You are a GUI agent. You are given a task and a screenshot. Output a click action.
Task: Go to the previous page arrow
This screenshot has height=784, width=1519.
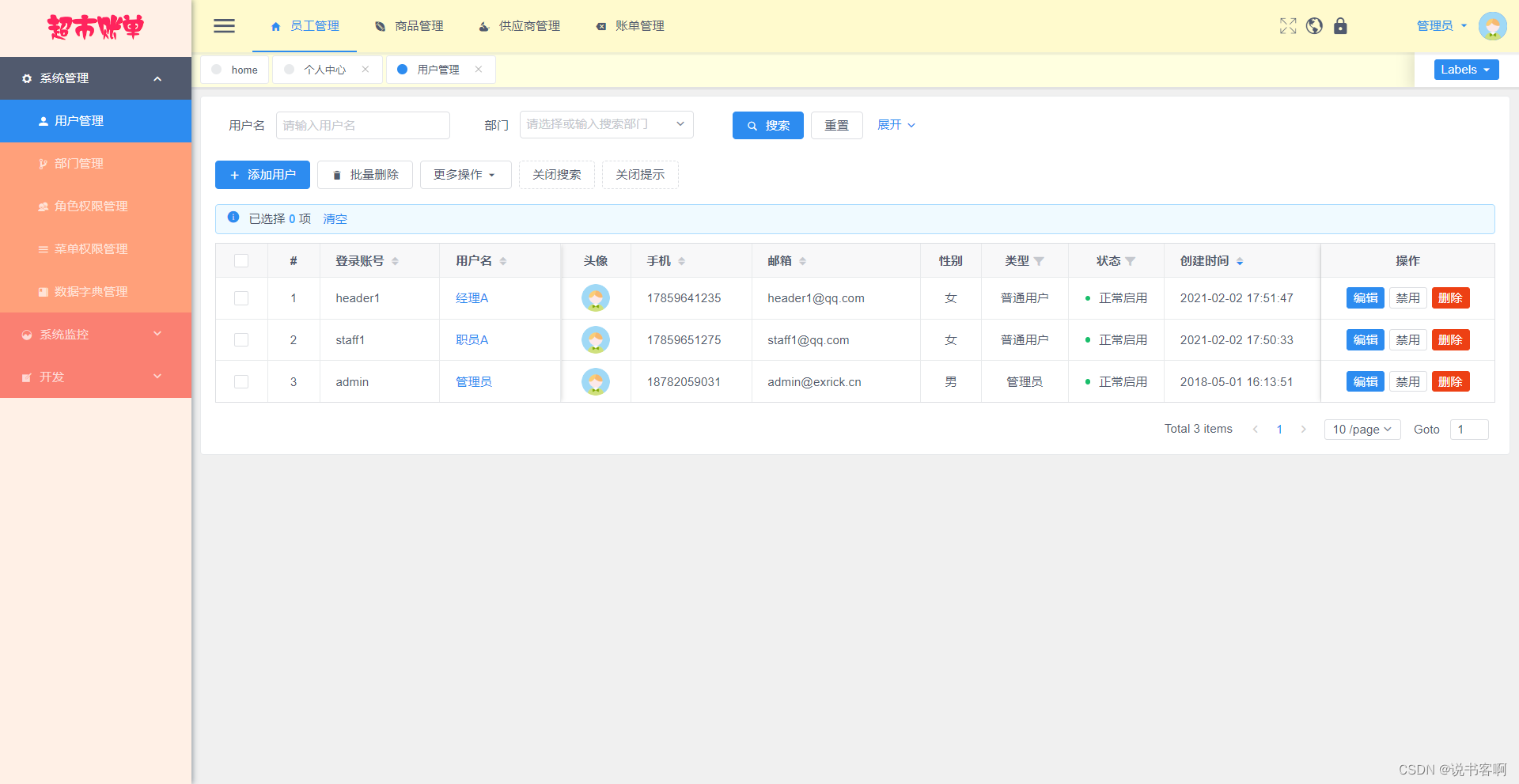pyautogui.click(x=1256, y=430)
